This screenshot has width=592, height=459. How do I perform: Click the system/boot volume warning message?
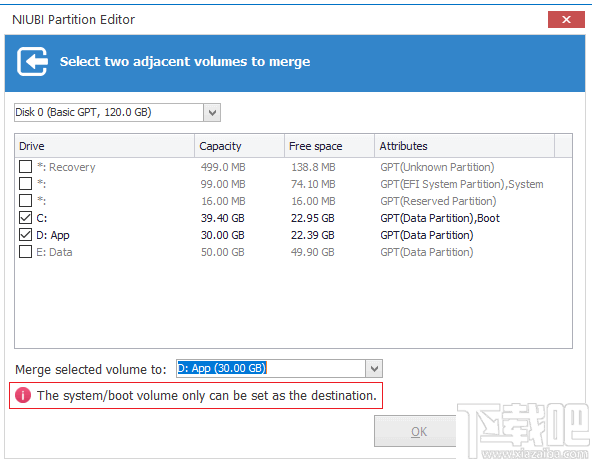coord(207,396)
